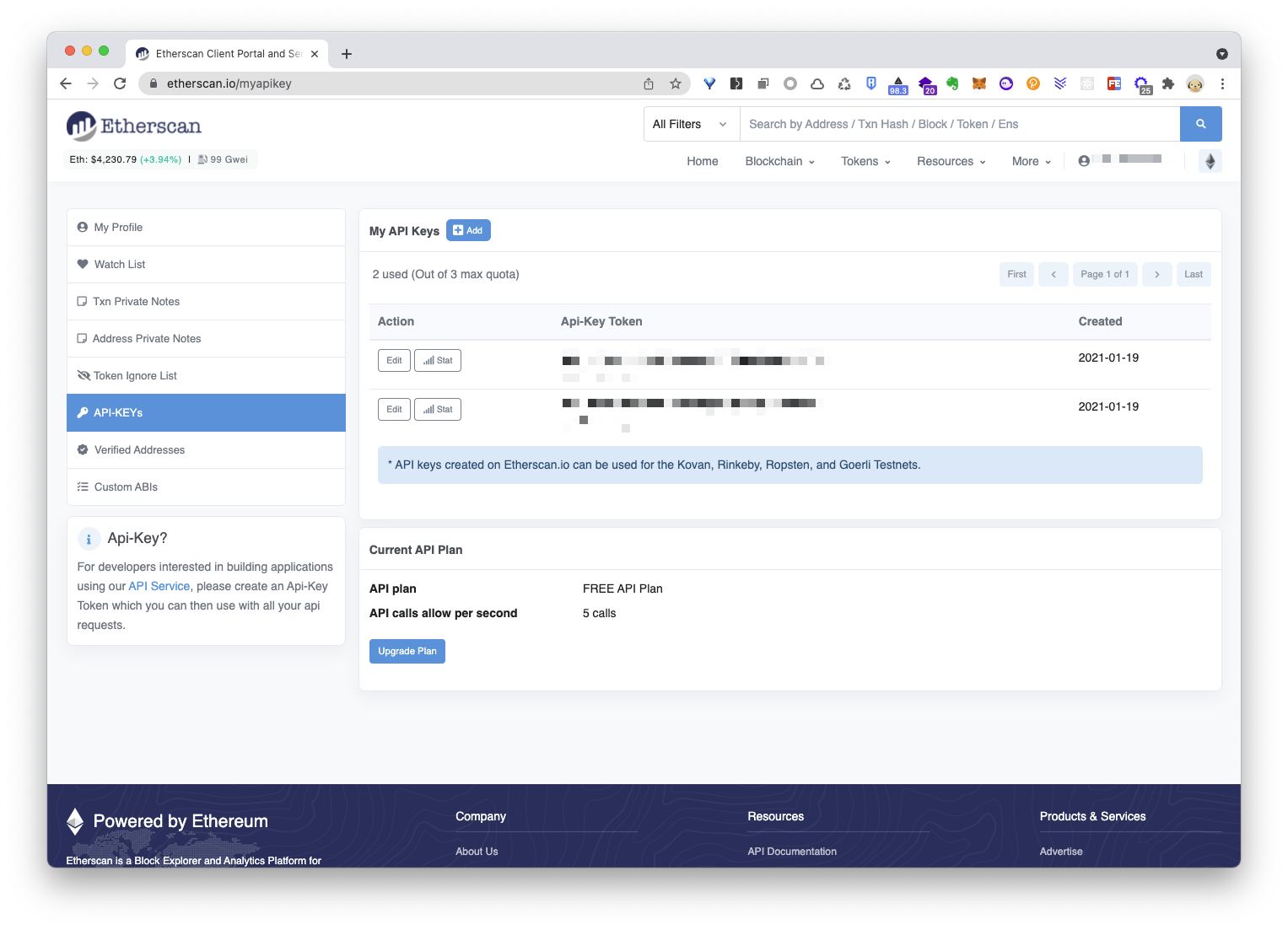Open the browser Extensions puzzle icon
1288x930 pixels.
[1168, 83]
